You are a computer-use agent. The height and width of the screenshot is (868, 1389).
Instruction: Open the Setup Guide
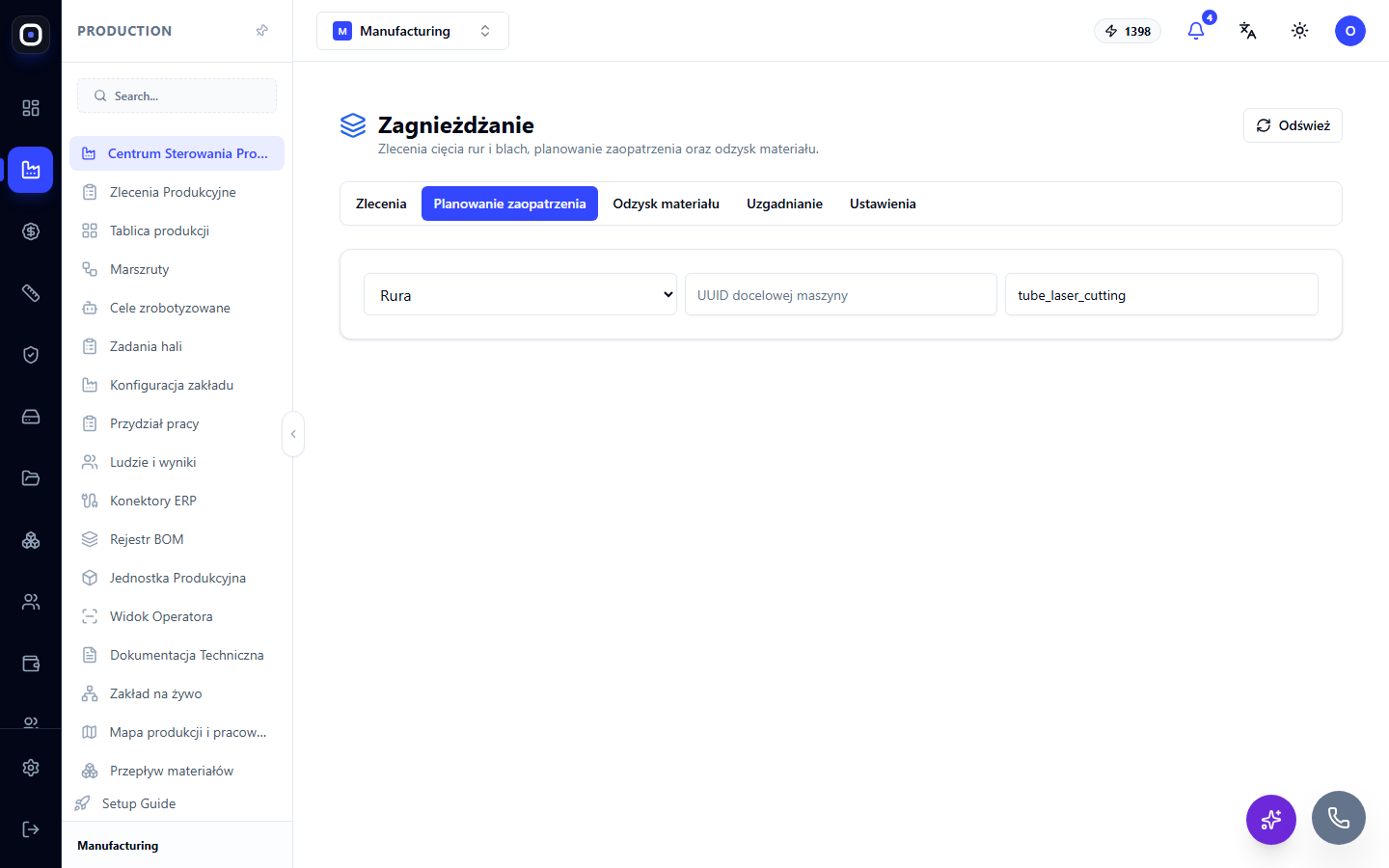177,803
